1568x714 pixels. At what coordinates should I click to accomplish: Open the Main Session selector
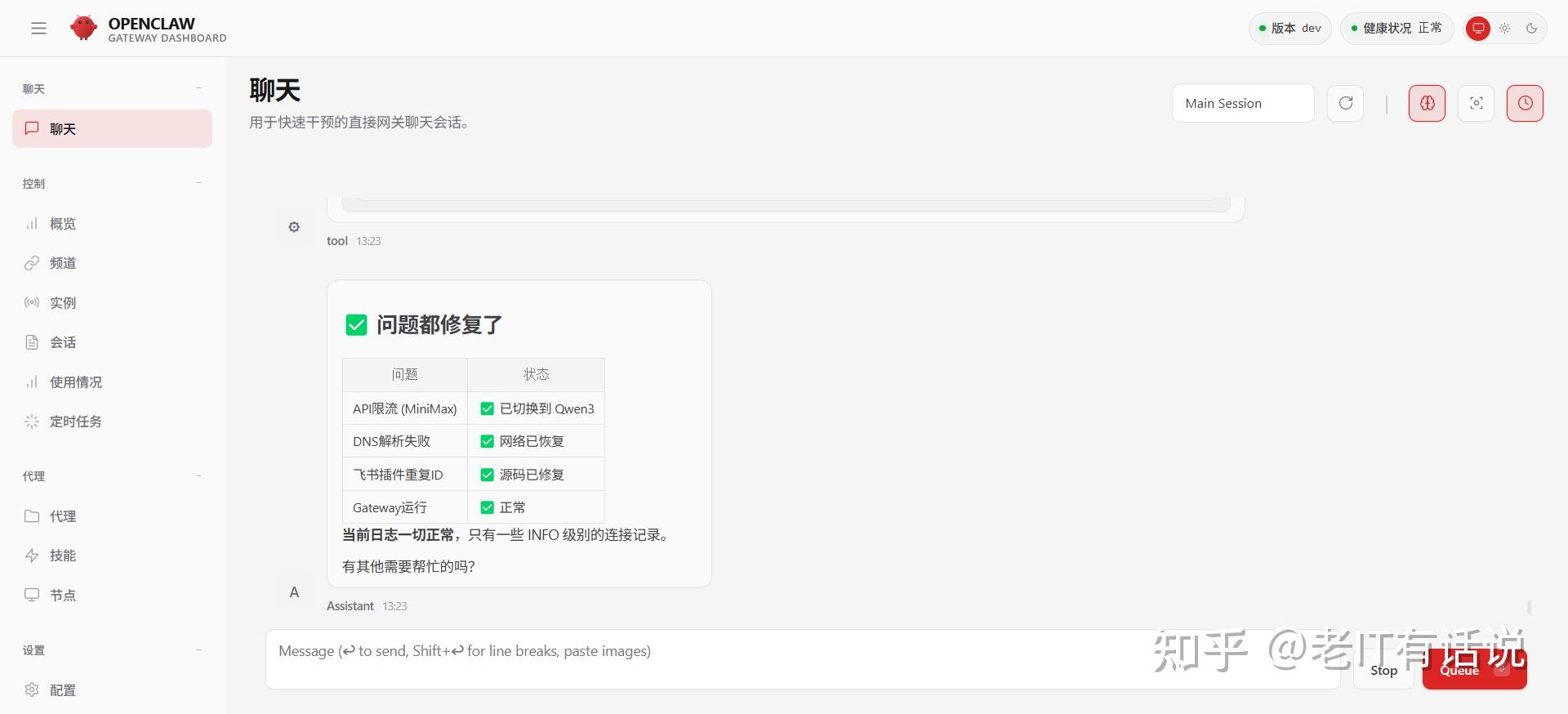(1243, 103)
